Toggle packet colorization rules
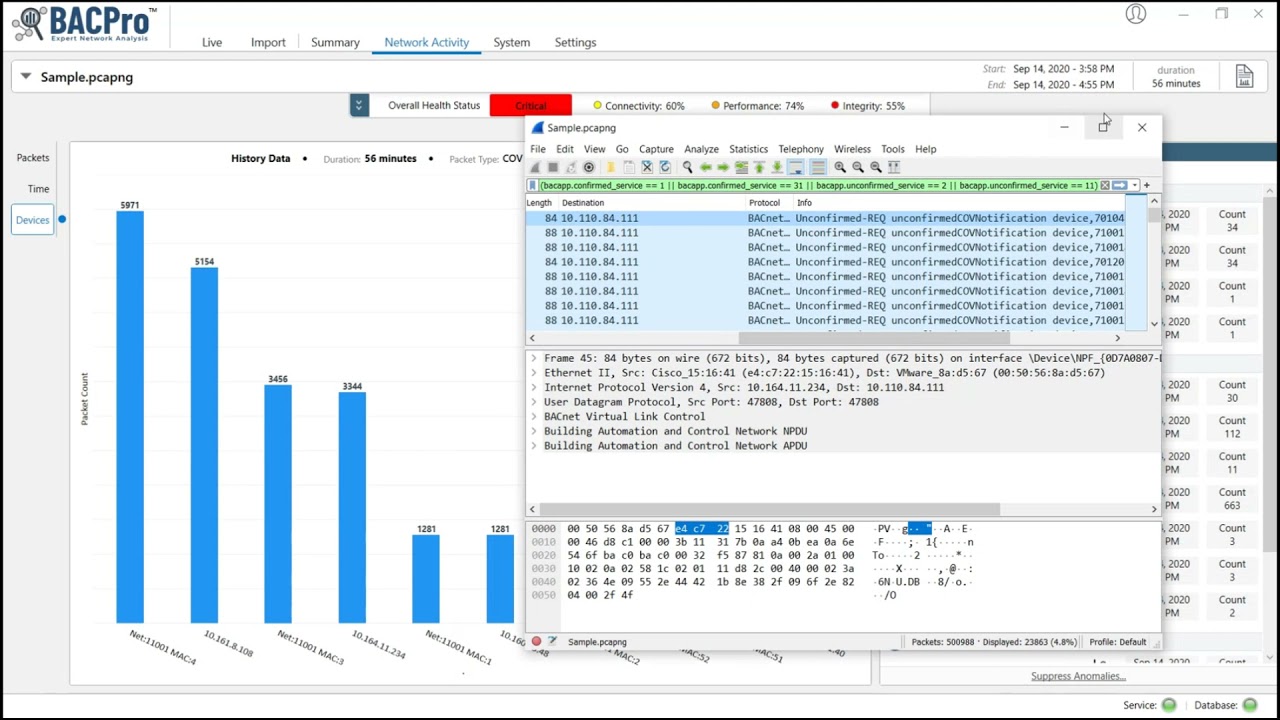Screen dimensions: 1280x720 pyautogui.click(x=818, y=167)
